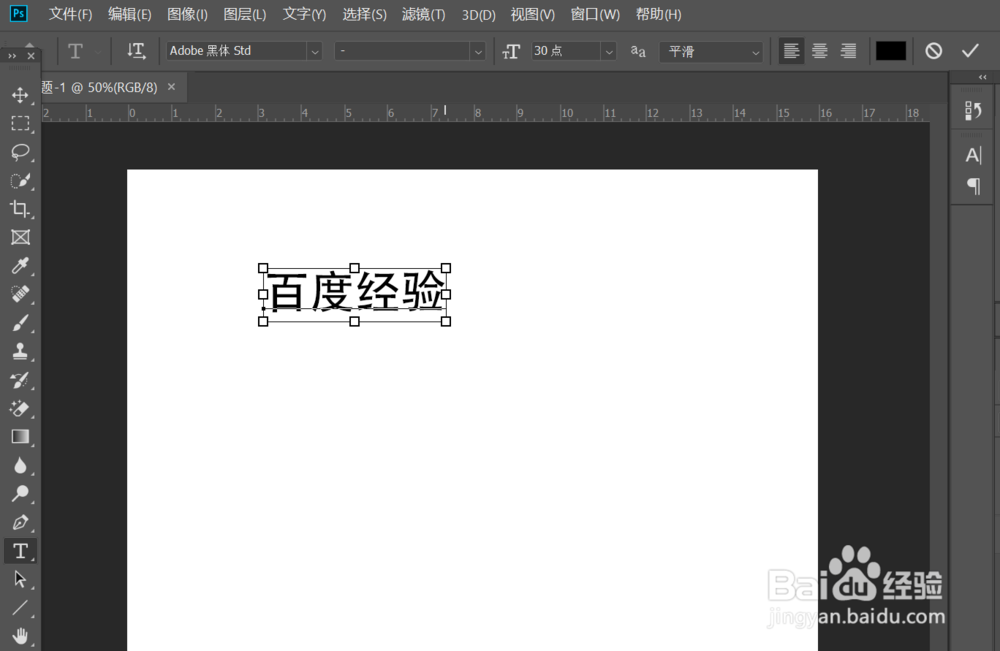Open the Adobe 黑体 Std font dropdown
This screenshot has height=651, width=1000.
314,52
